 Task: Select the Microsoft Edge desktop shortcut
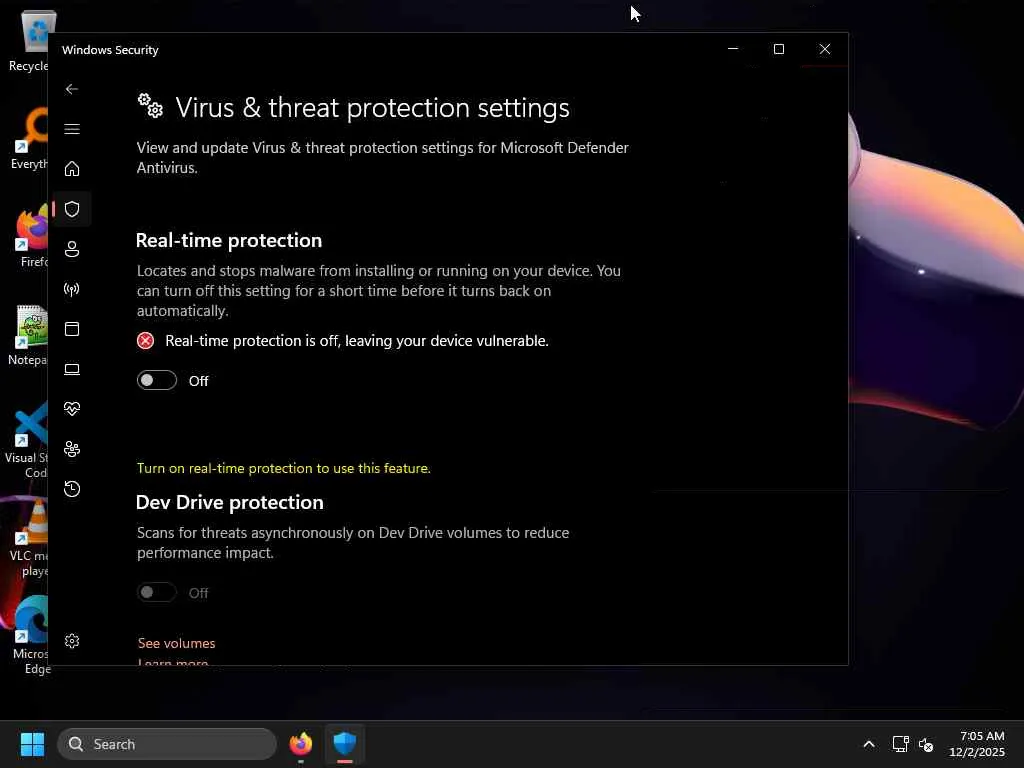pos(30,637)
